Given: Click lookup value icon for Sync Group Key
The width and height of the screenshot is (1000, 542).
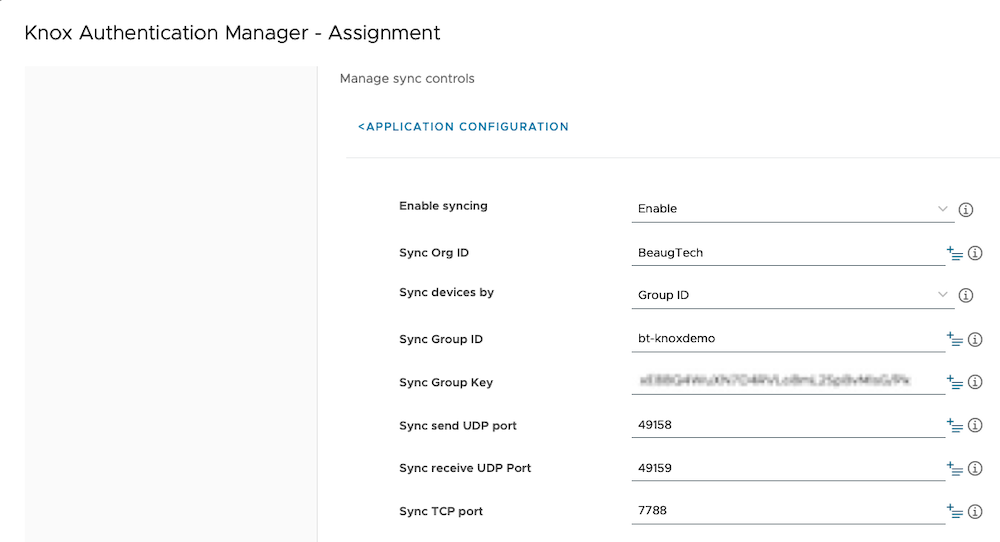Looking at the screenshot, I should tap(954, 382).
